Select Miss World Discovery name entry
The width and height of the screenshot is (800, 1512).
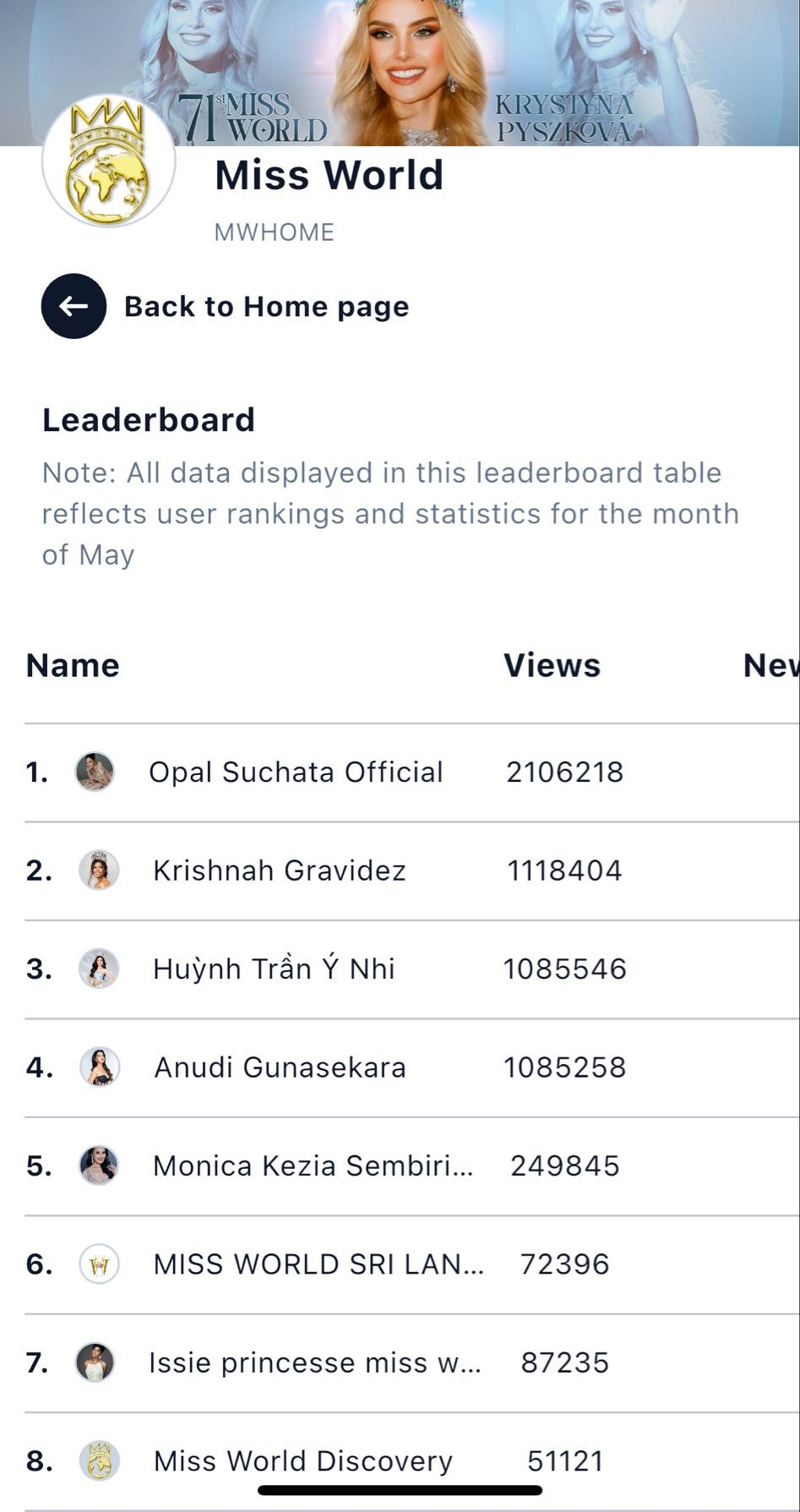(x=303, y=1460)
